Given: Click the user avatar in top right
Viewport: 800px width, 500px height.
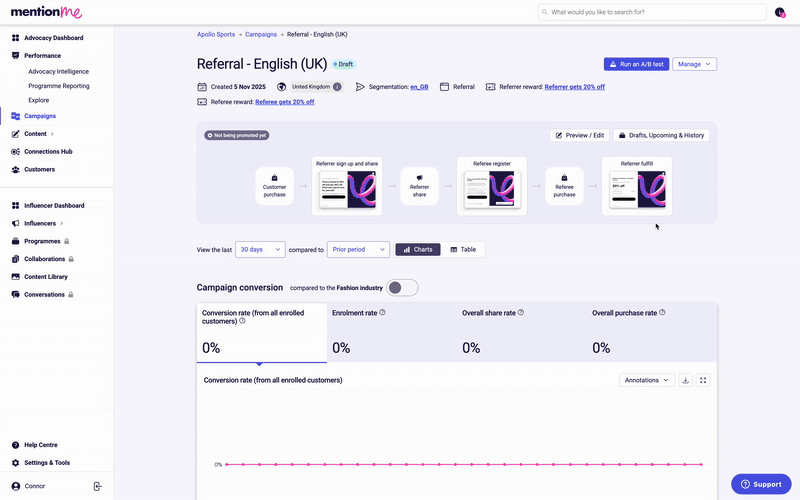Looking at the screenshot, I should coord(780,12).
